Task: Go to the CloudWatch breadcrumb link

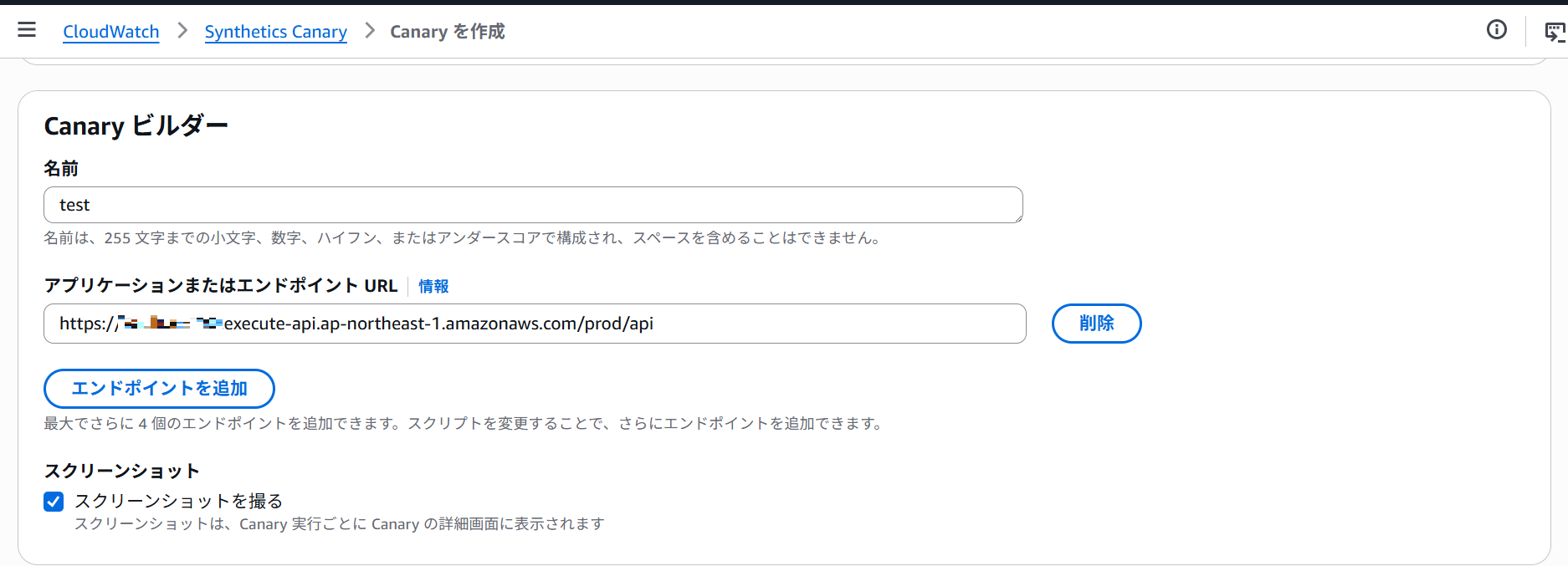Action: [111, 32]
